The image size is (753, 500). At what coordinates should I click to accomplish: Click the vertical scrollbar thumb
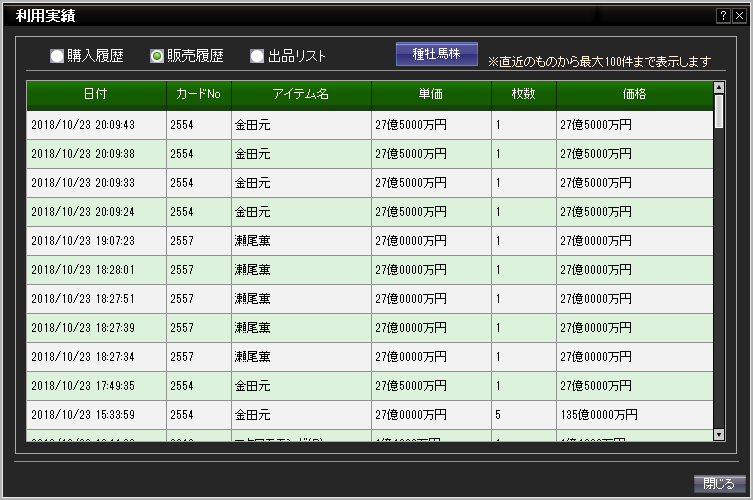718,111
